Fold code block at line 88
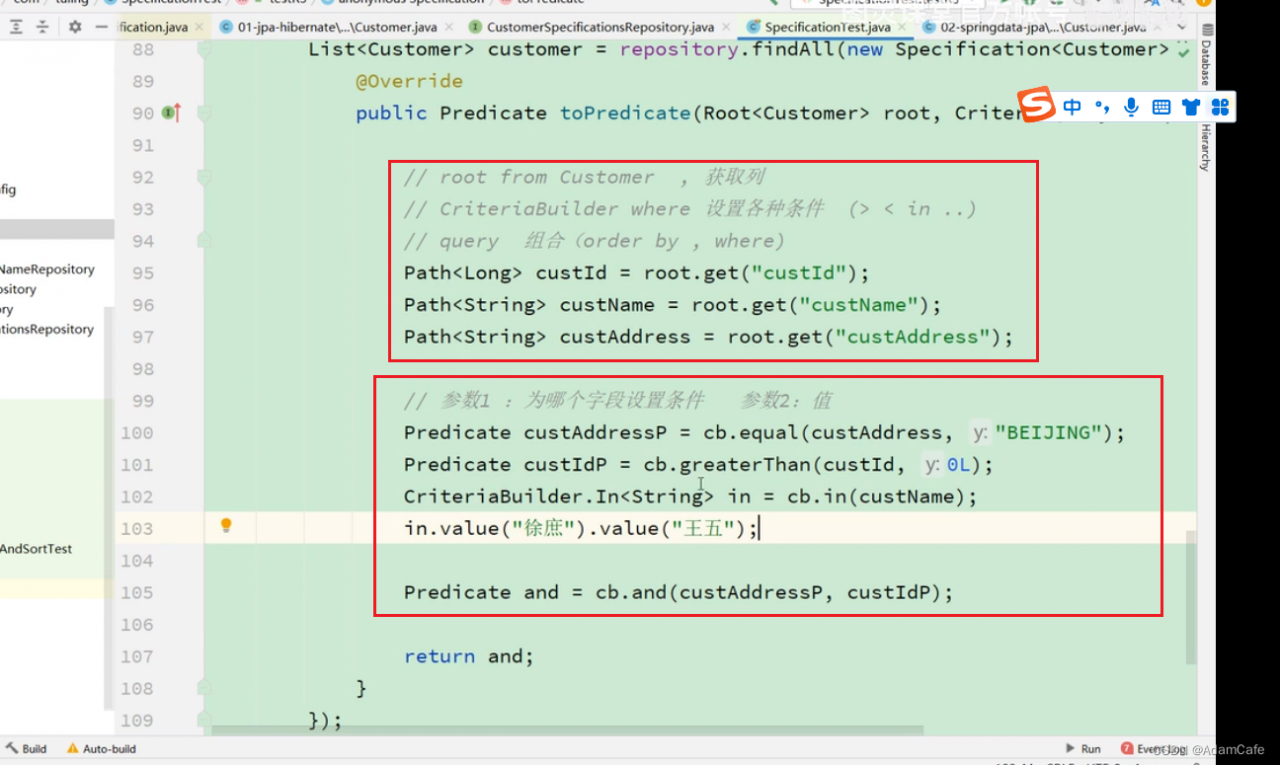Screen dimensions: 1280x765 click(204, 49)
